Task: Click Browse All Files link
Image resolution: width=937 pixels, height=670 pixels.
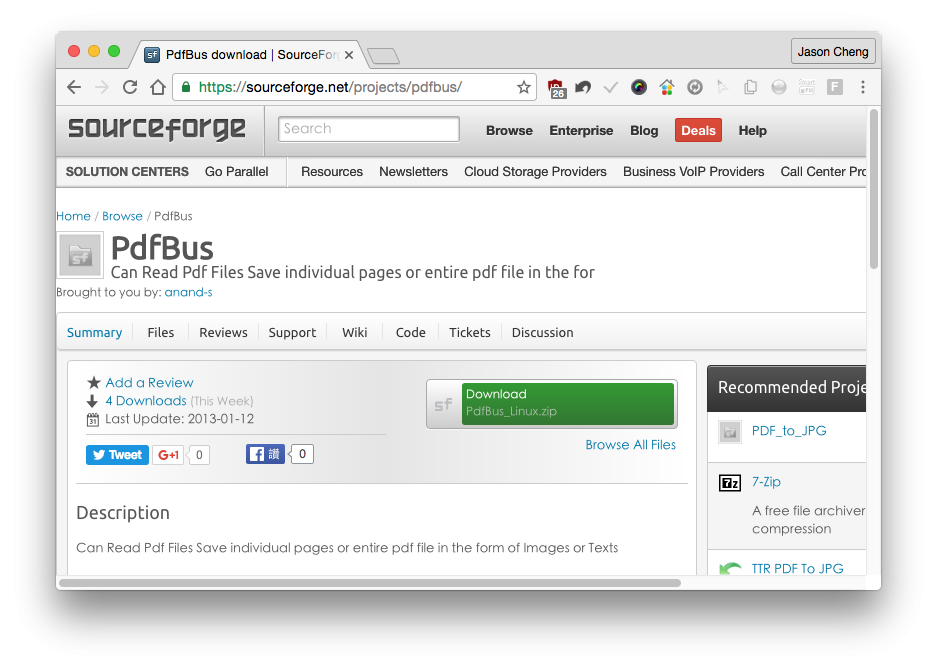Action: coord(630,445)
